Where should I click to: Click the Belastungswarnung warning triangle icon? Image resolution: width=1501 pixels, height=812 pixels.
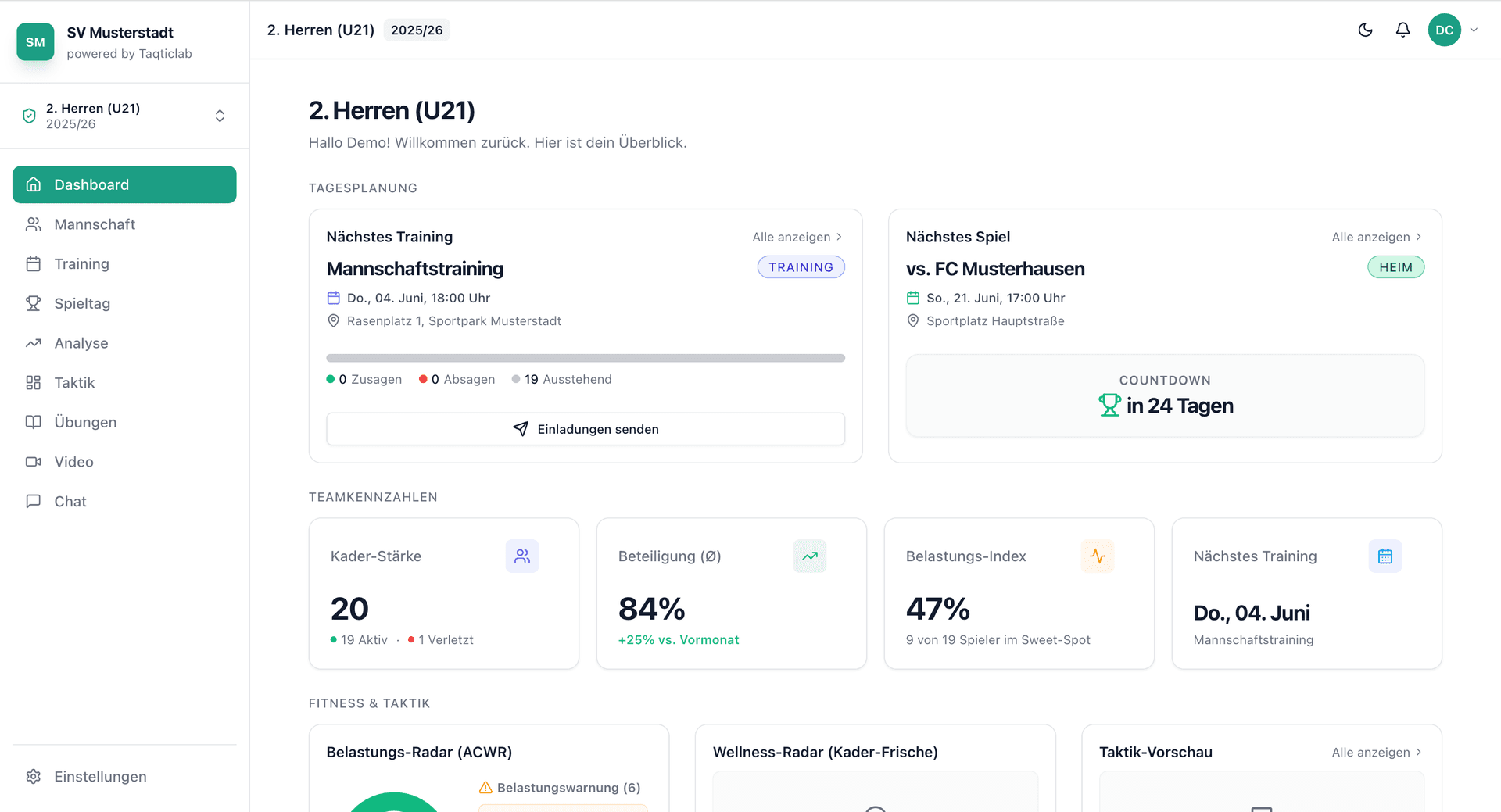coord(485,787)
